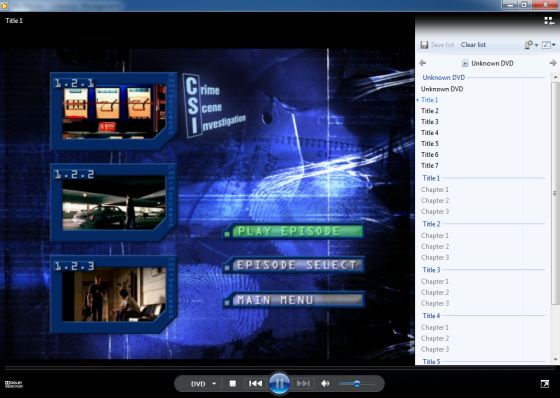Image resolution: width=560 pixels, height=398 pixels.
Task: Select Title 2 in playlist
Action: [430, 111]
